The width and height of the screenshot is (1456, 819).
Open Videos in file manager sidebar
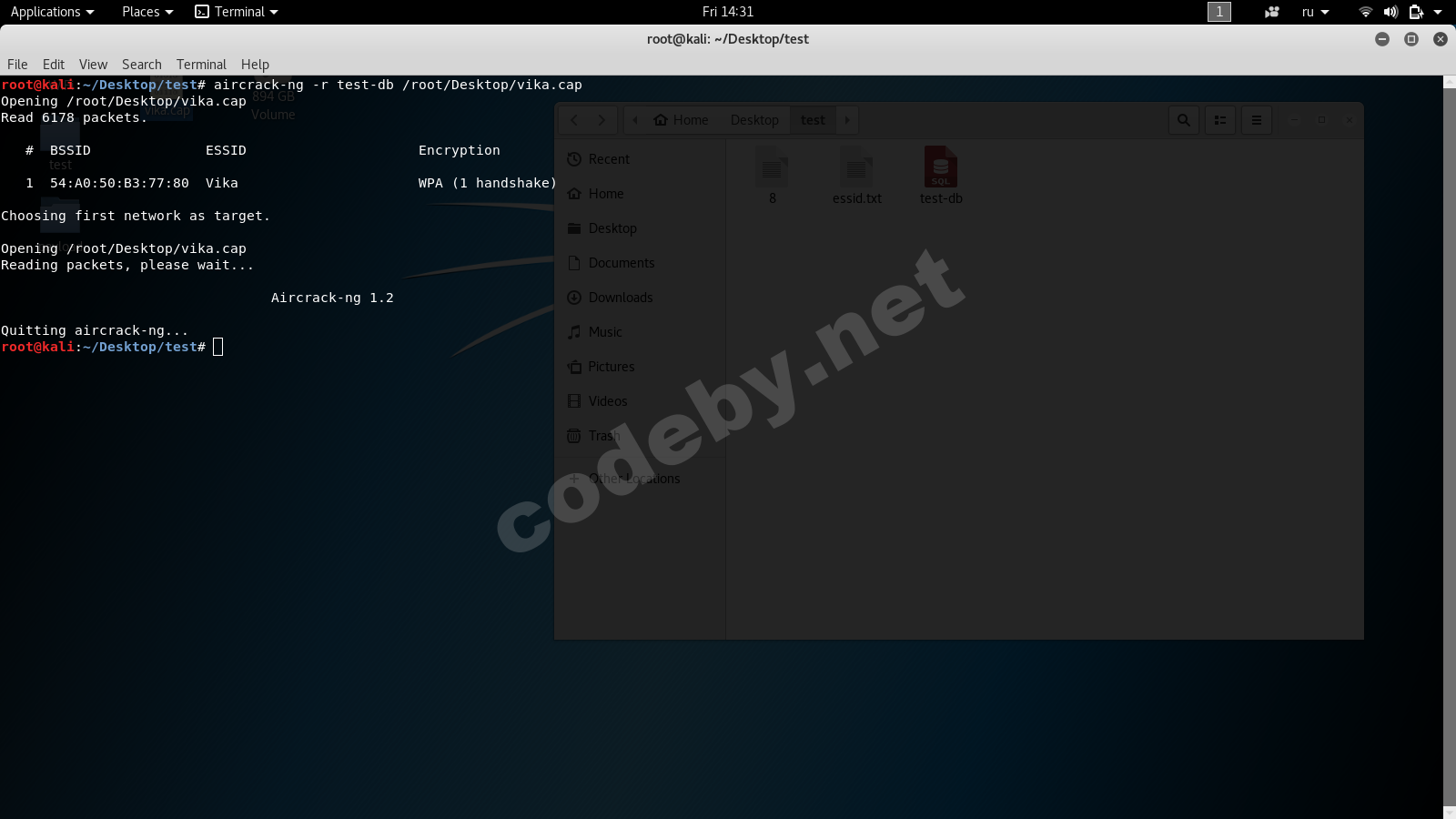640,401
